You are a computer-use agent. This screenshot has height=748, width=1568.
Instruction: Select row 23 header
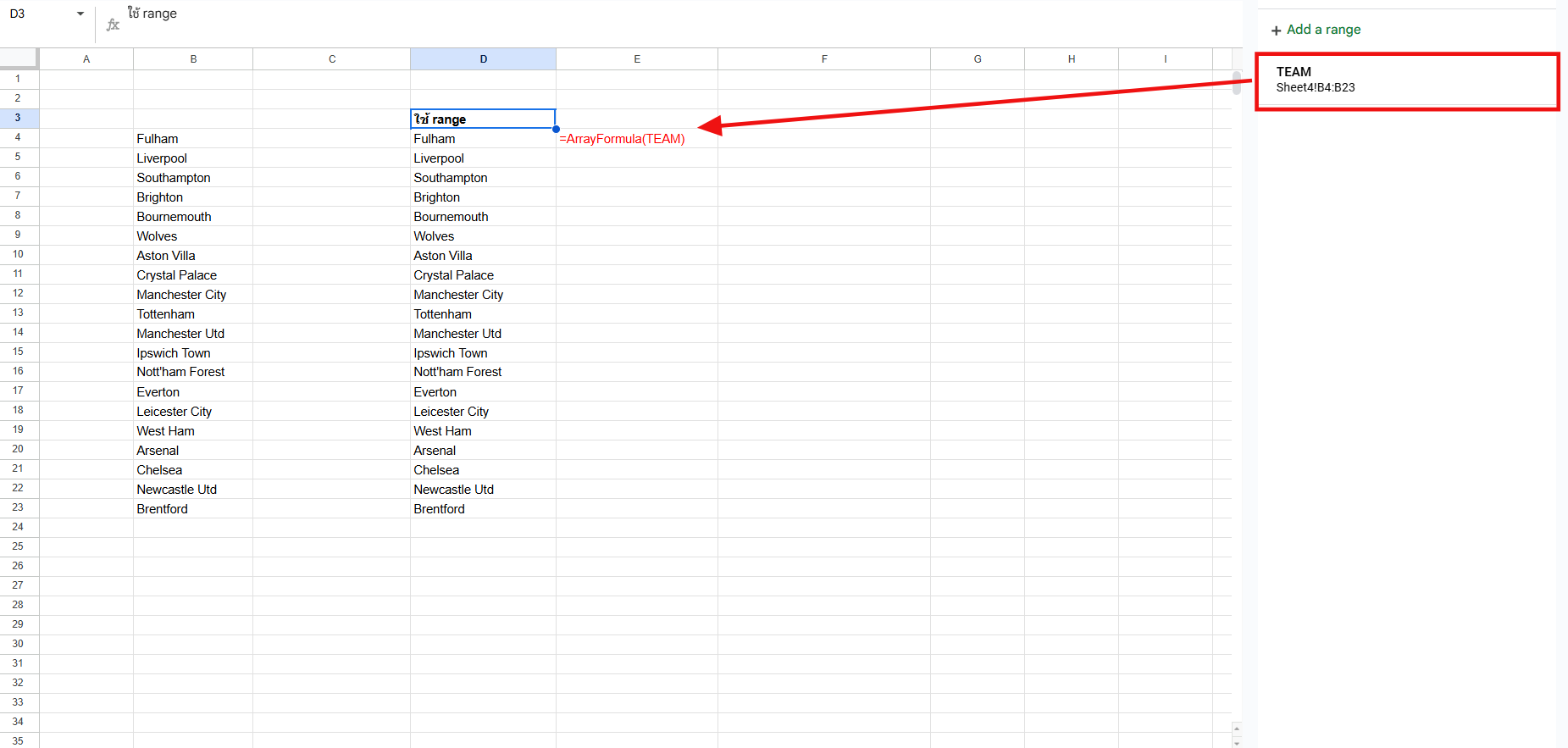(19, 508)
